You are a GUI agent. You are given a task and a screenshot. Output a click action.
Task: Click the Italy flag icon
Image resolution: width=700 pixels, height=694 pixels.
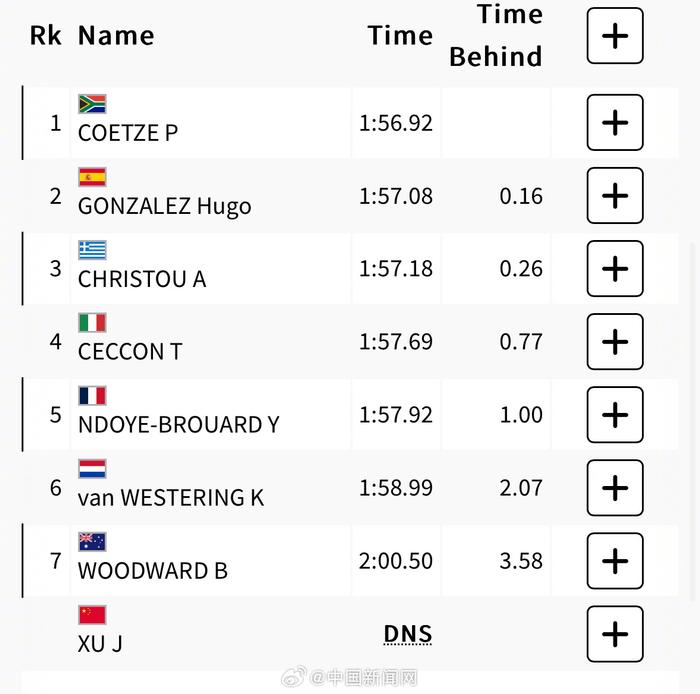click(x=92, y=323)
